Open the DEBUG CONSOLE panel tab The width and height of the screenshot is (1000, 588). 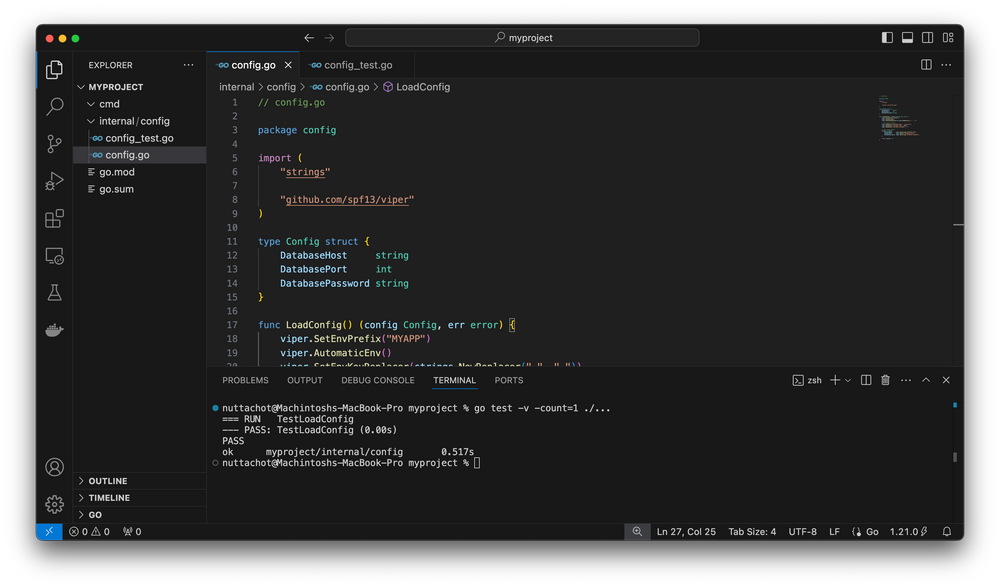coord(377,380)
